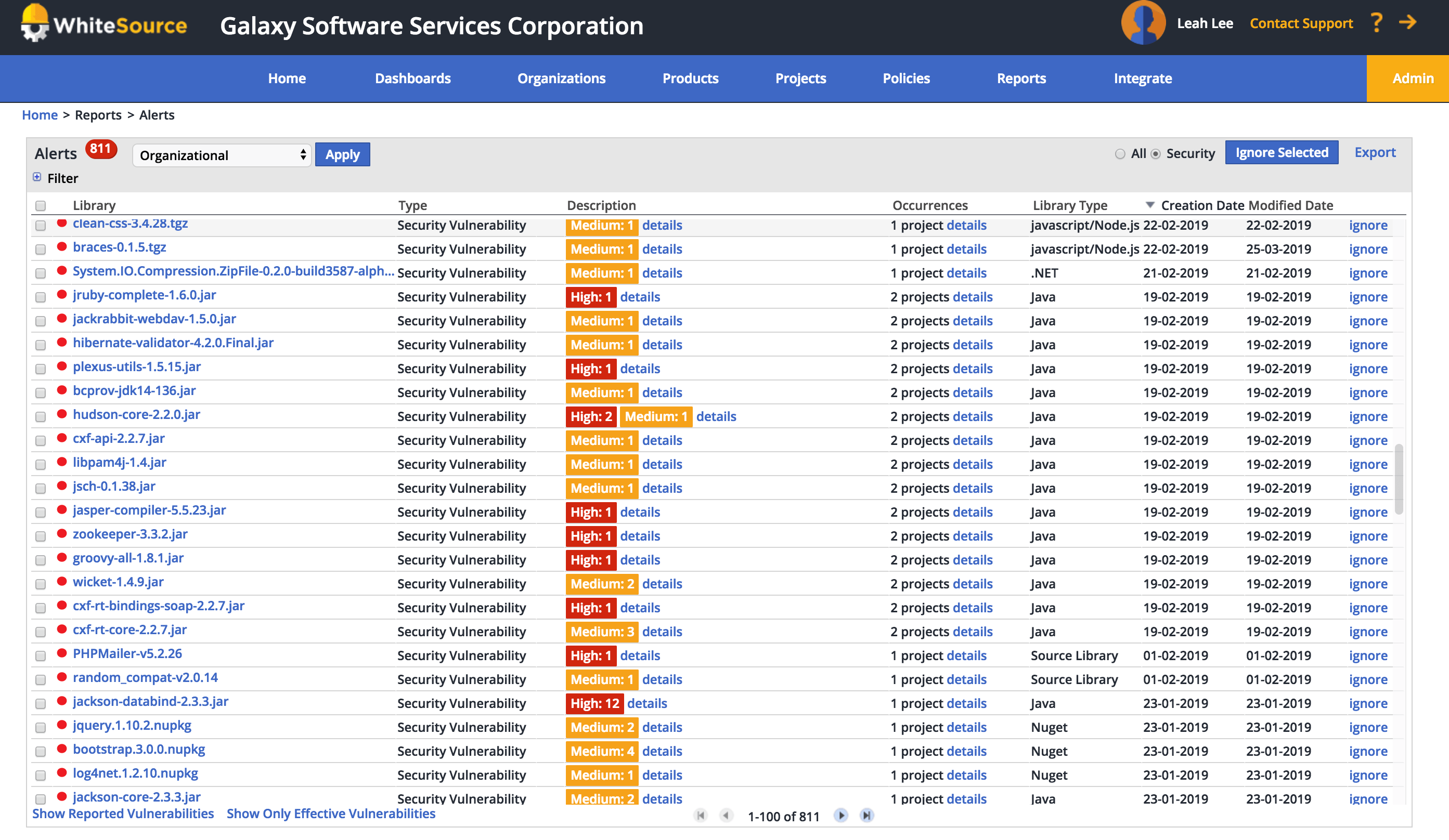Click the Ignore Selected button
This screenshot has height=840, width=1449.
tap(1282, 152)
